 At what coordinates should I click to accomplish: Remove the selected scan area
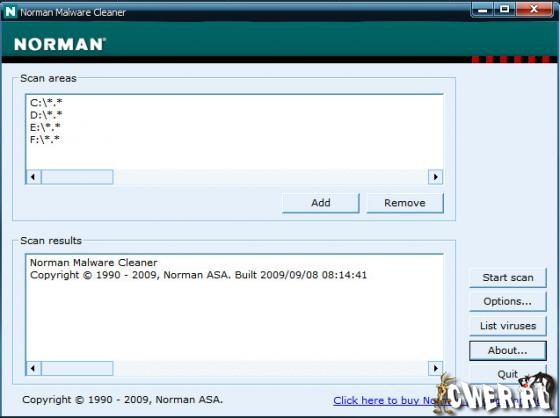[x=405, y=203]
